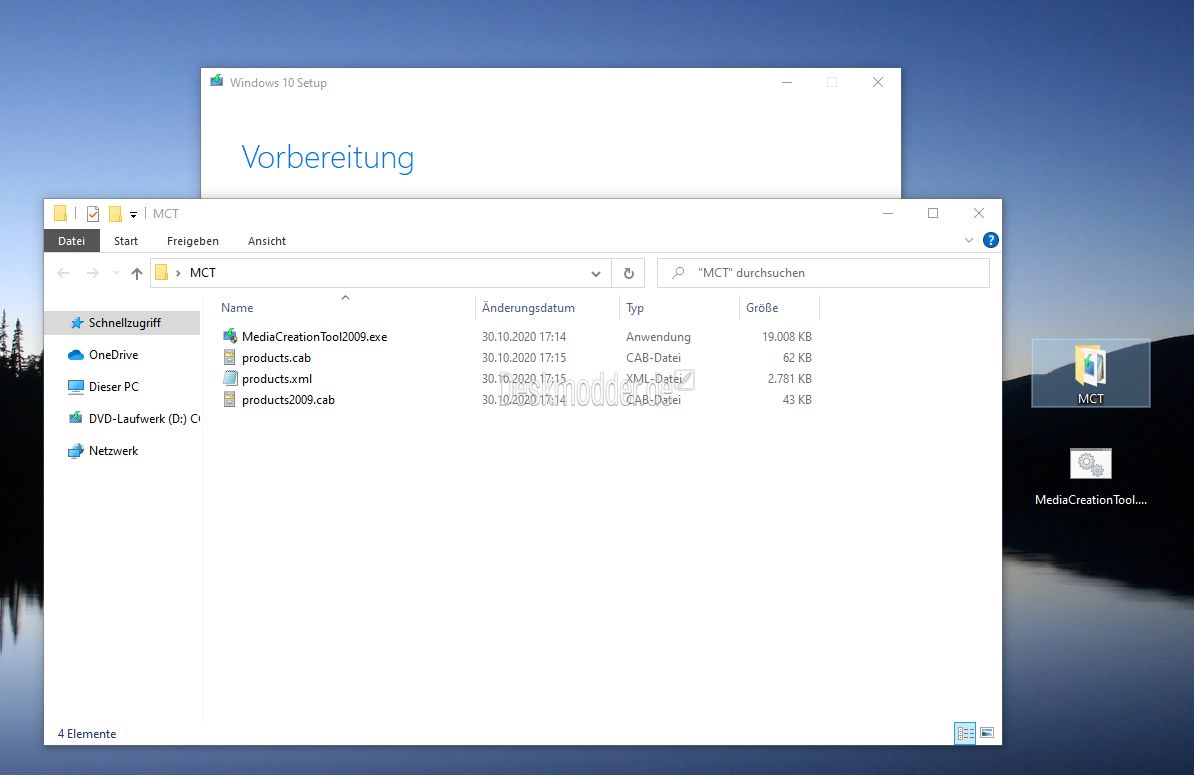Click the back navigation arrow in Explorer
Screen dimensions: 1194x775
coord(63,273)
